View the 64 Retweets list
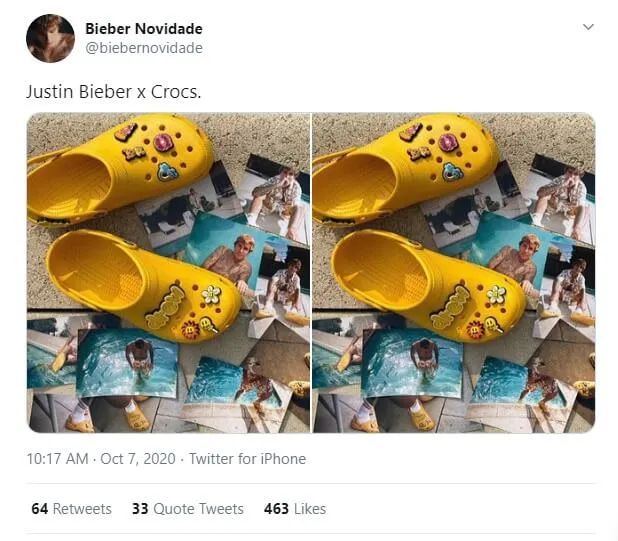This screenshot has height=541, width=618. tap(71, 509)
